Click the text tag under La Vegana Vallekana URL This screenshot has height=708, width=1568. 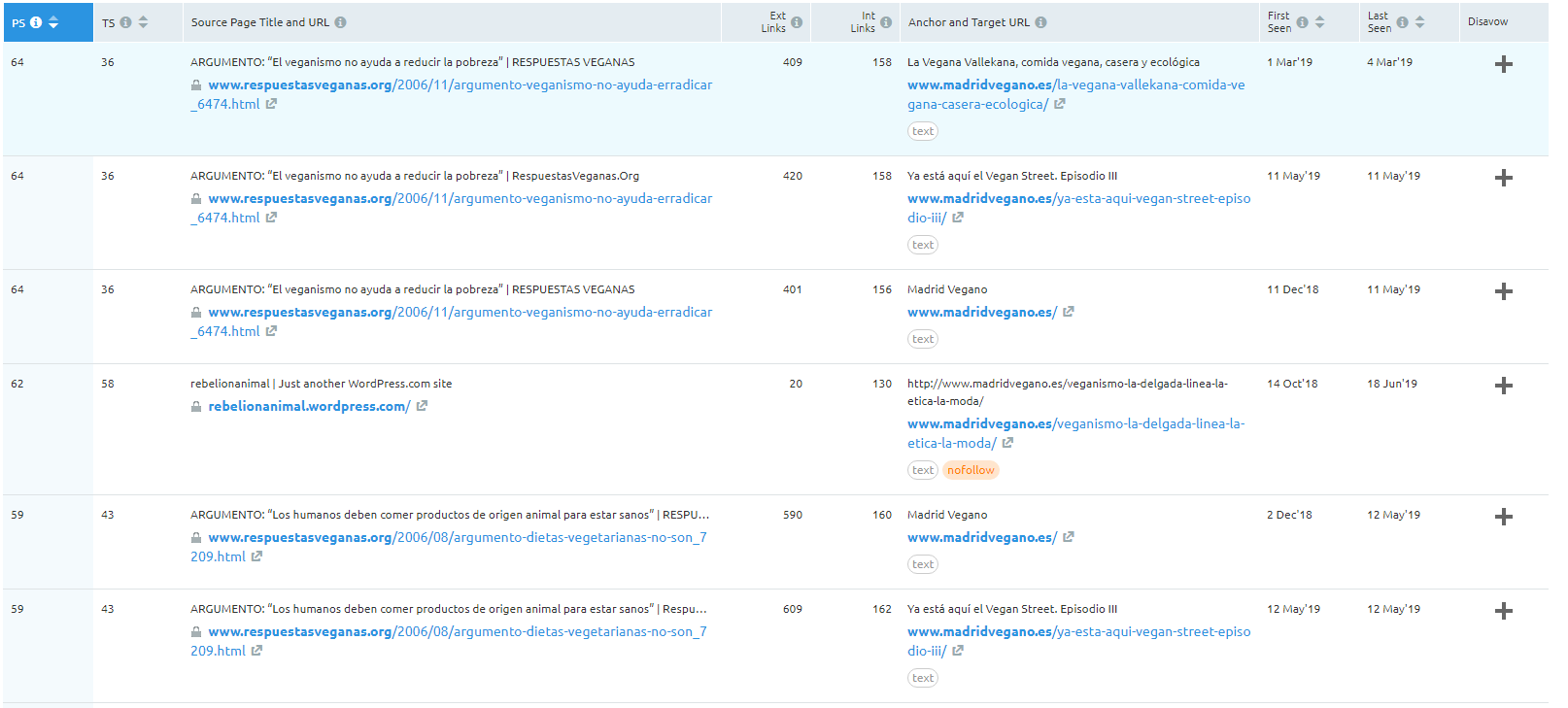(923, 131)
